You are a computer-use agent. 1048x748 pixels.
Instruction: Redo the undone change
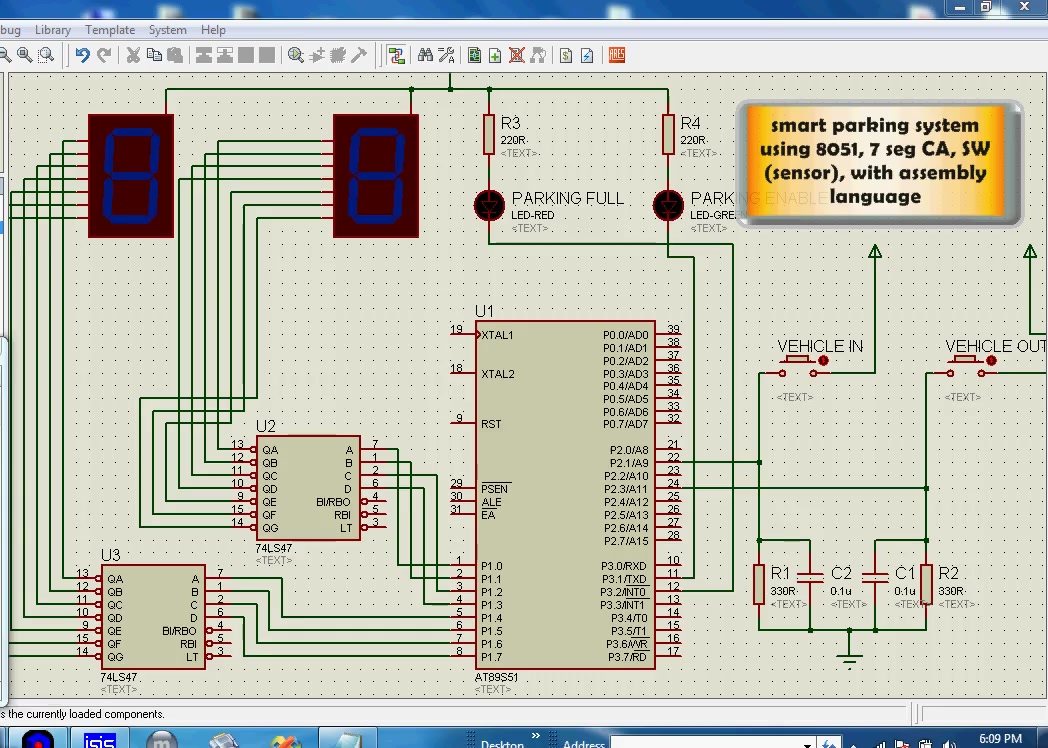point(104,55)
